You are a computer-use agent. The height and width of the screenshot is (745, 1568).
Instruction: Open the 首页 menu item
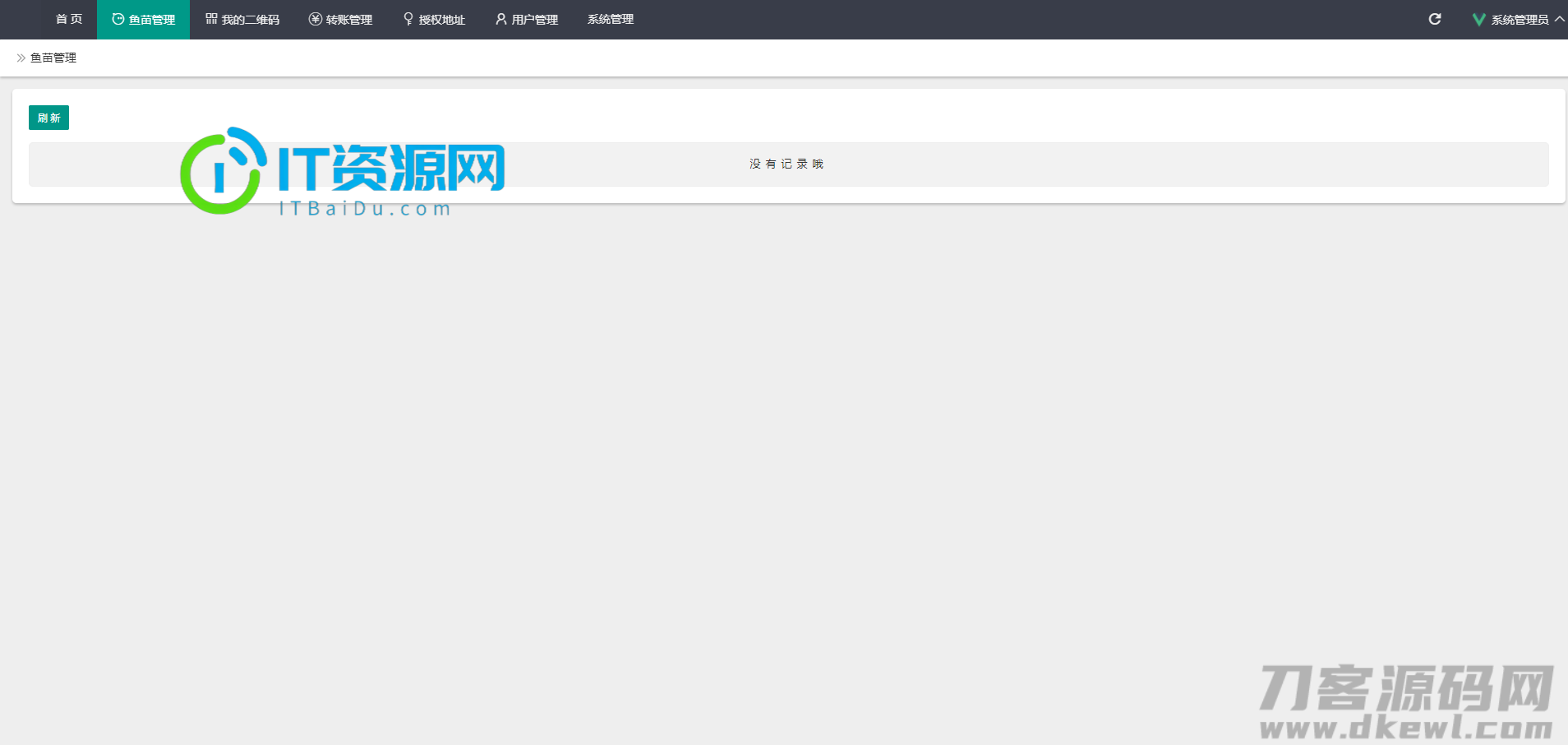coord(69,20)
